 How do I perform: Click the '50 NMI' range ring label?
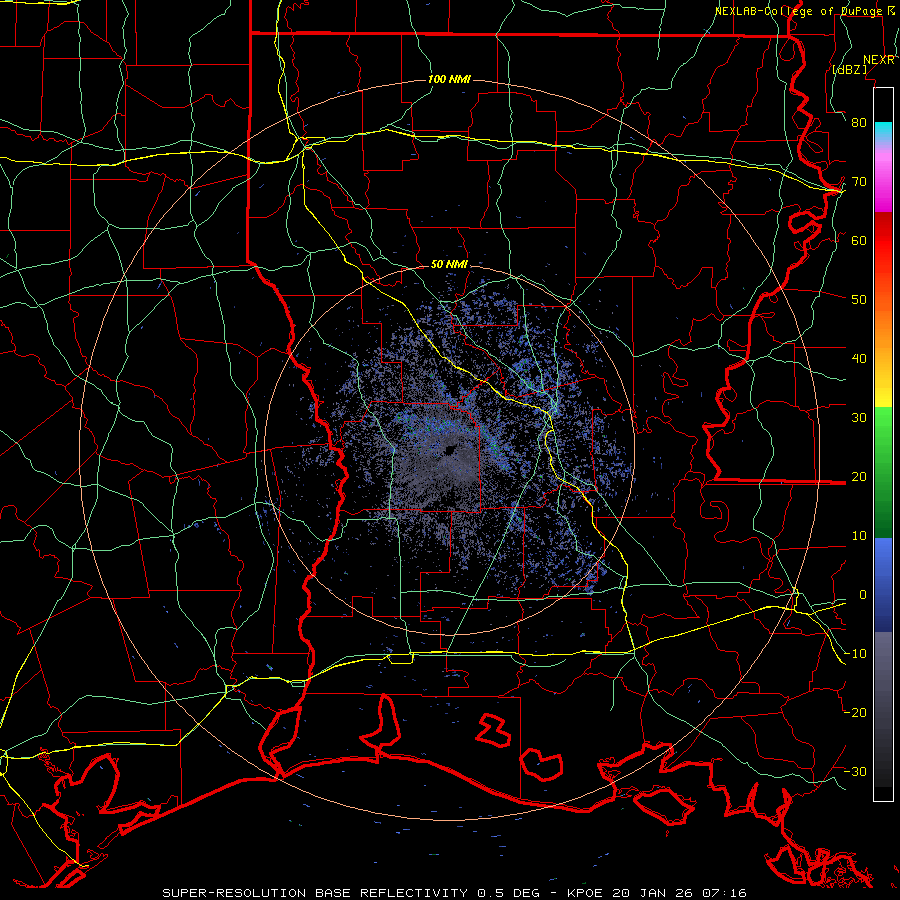click(449, 264)
